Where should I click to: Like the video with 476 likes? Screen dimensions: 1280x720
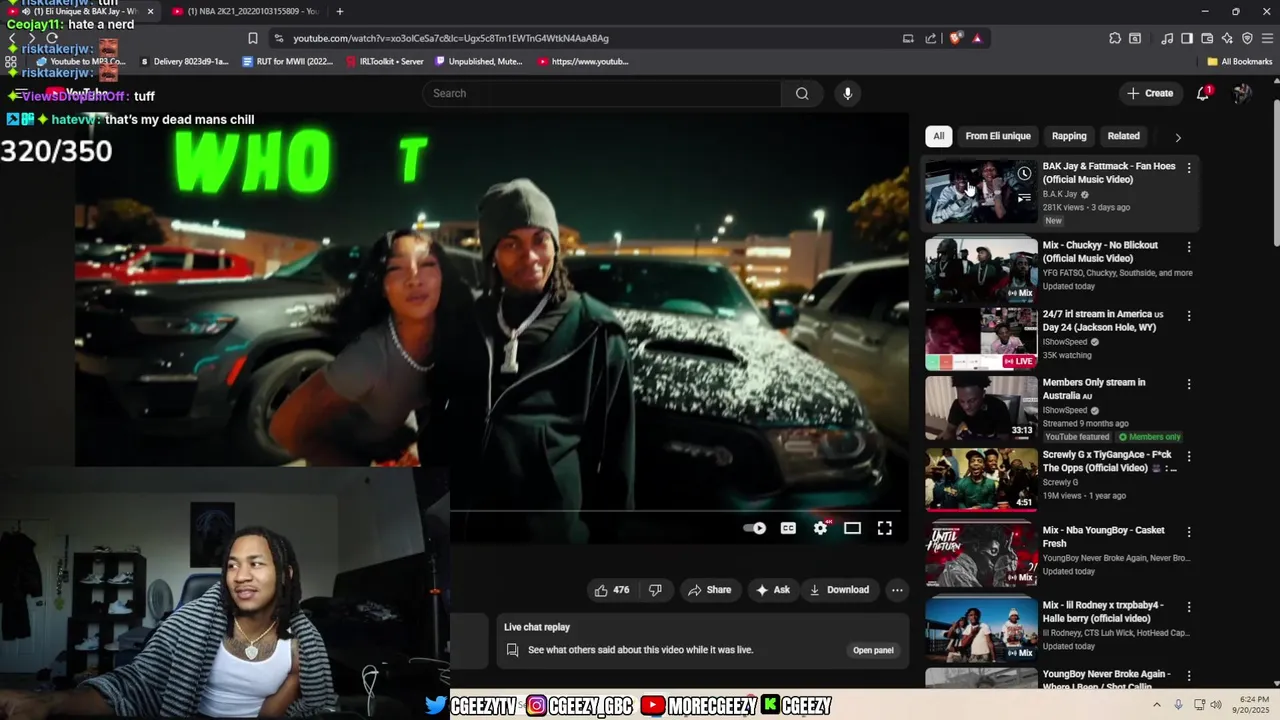pyautogui.click(x=612, y=590)
